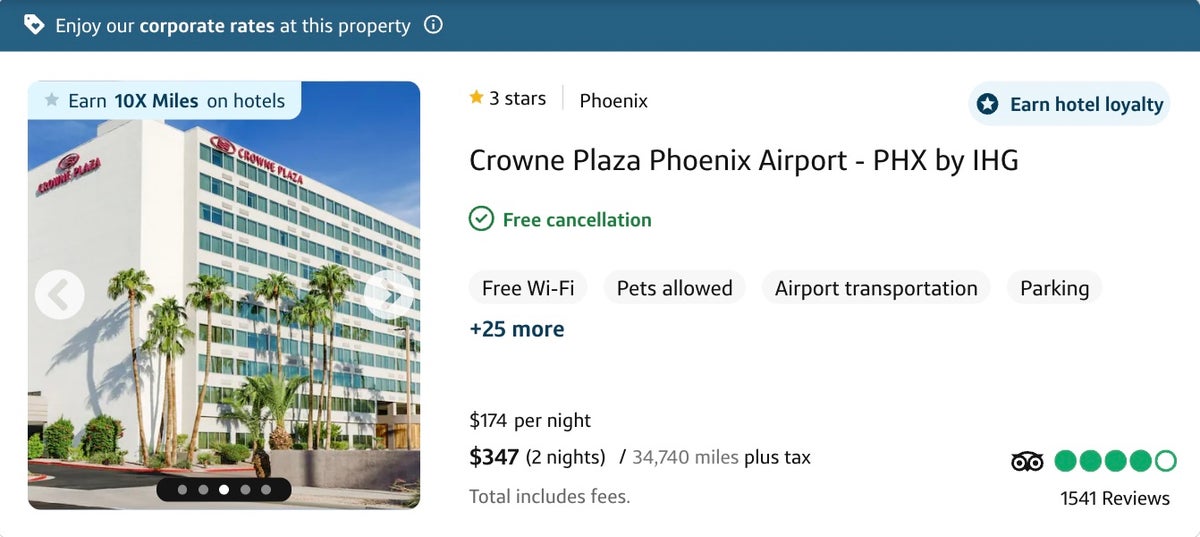The width and height of the screenshot is (1200, 537).
Task: Click the Tripadvisor green rating circles
Action: (x=1115, y=461)
